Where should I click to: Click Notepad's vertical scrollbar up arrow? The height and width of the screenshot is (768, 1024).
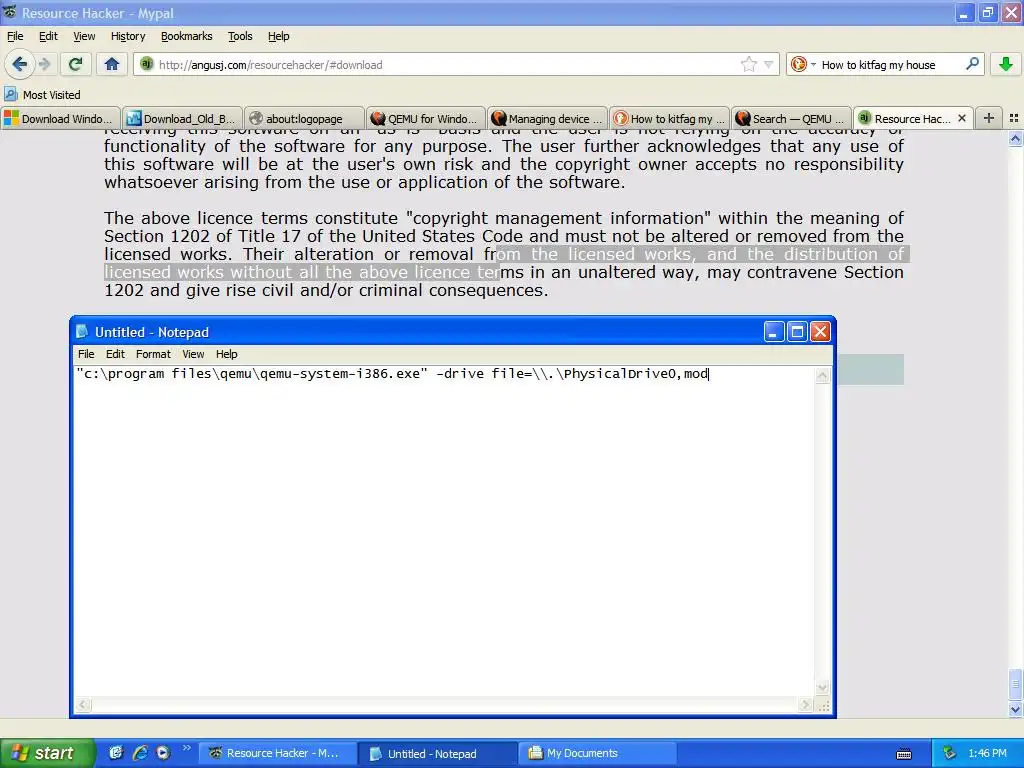pyautogui.click(x=822, y=375)
